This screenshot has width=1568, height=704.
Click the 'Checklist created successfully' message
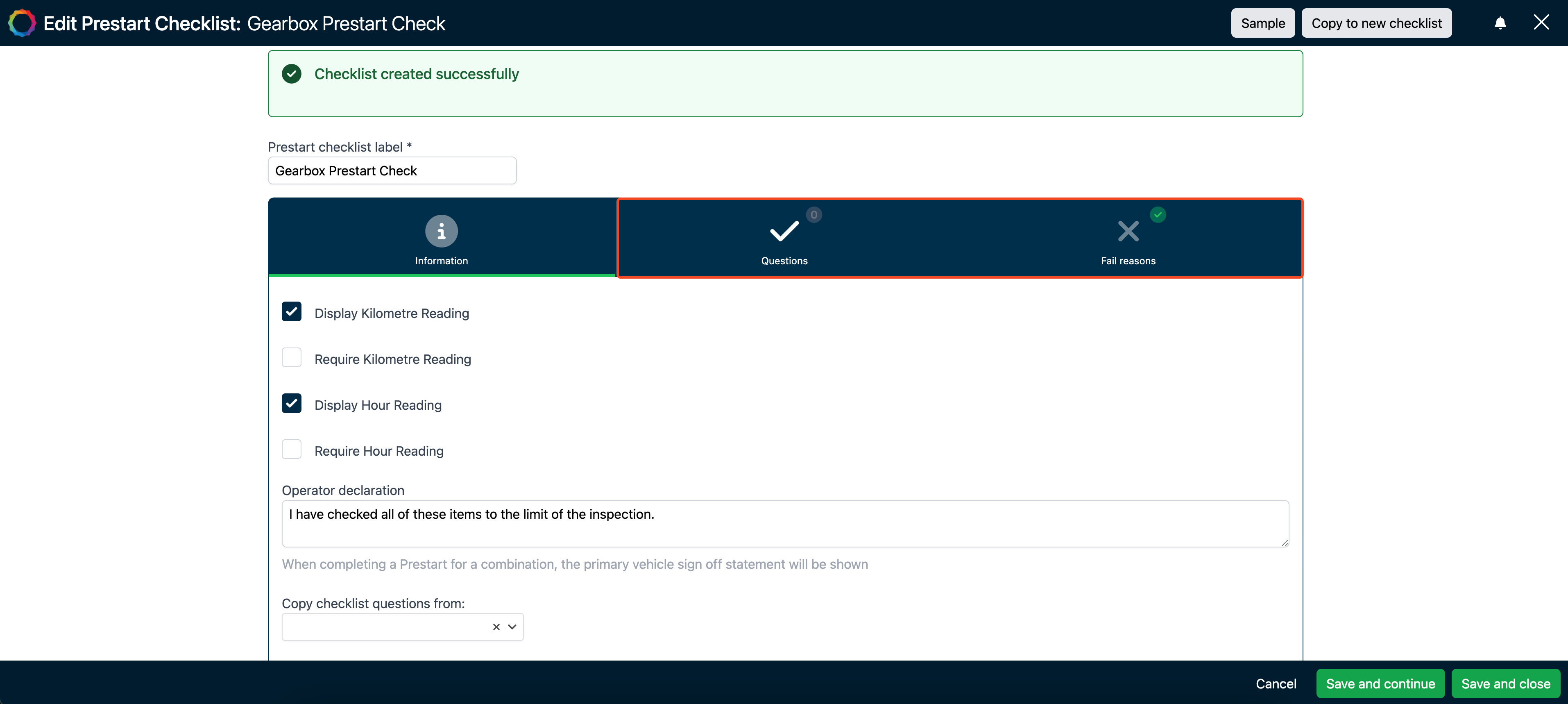point(416,74)
